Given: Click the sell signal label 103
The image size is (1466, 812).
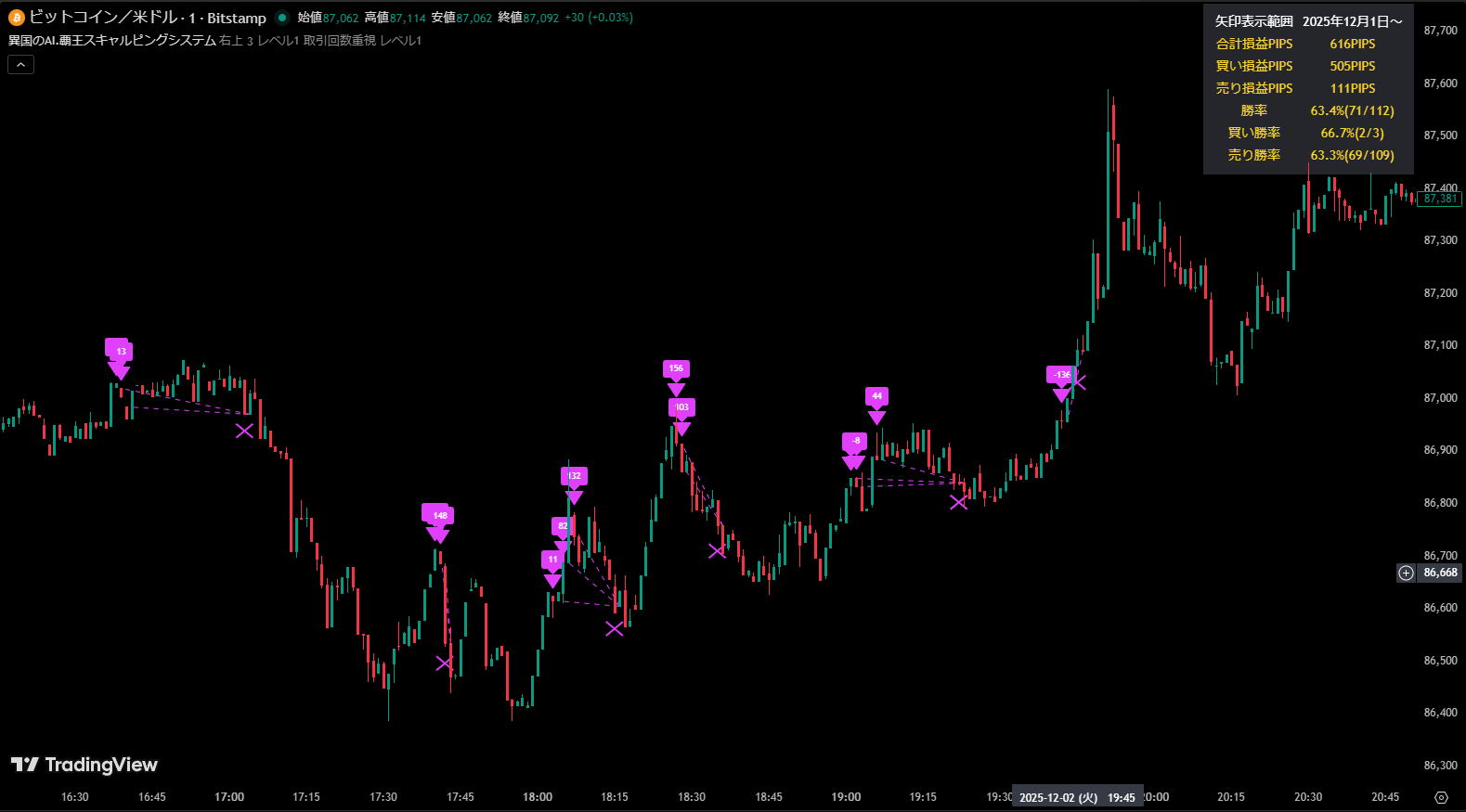Looking at the screenshot, I should [x=681, y=407].
